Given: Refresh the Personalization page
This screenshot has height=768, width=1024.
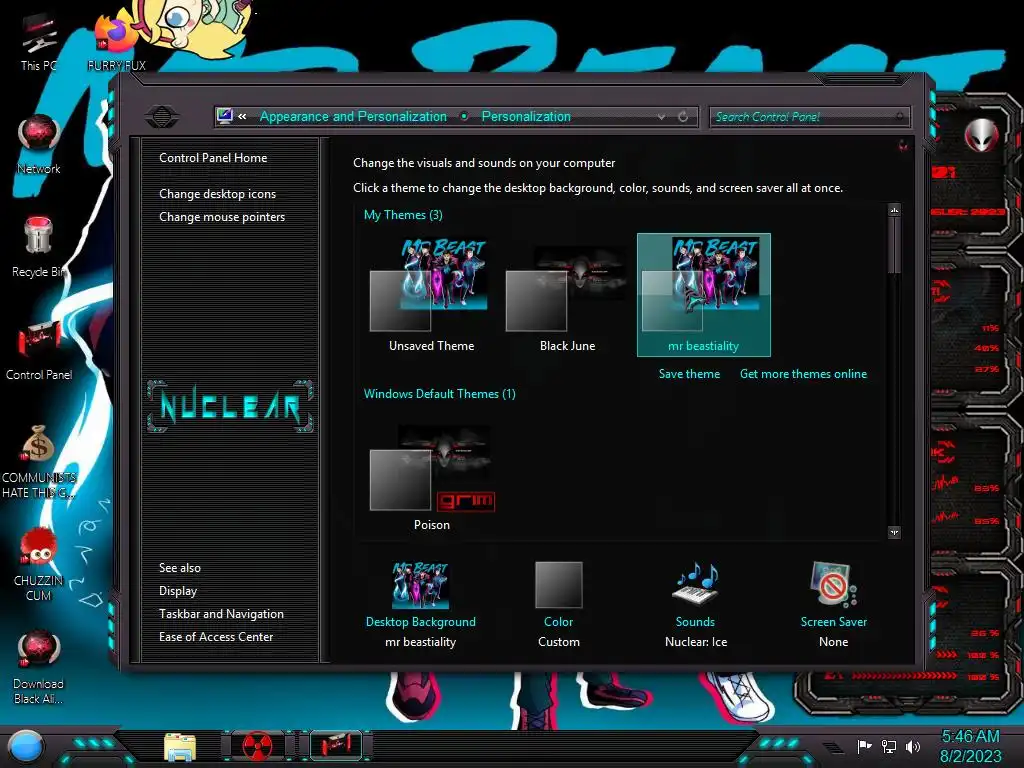Looking at the screenshot, I should [x=683, y=116].
